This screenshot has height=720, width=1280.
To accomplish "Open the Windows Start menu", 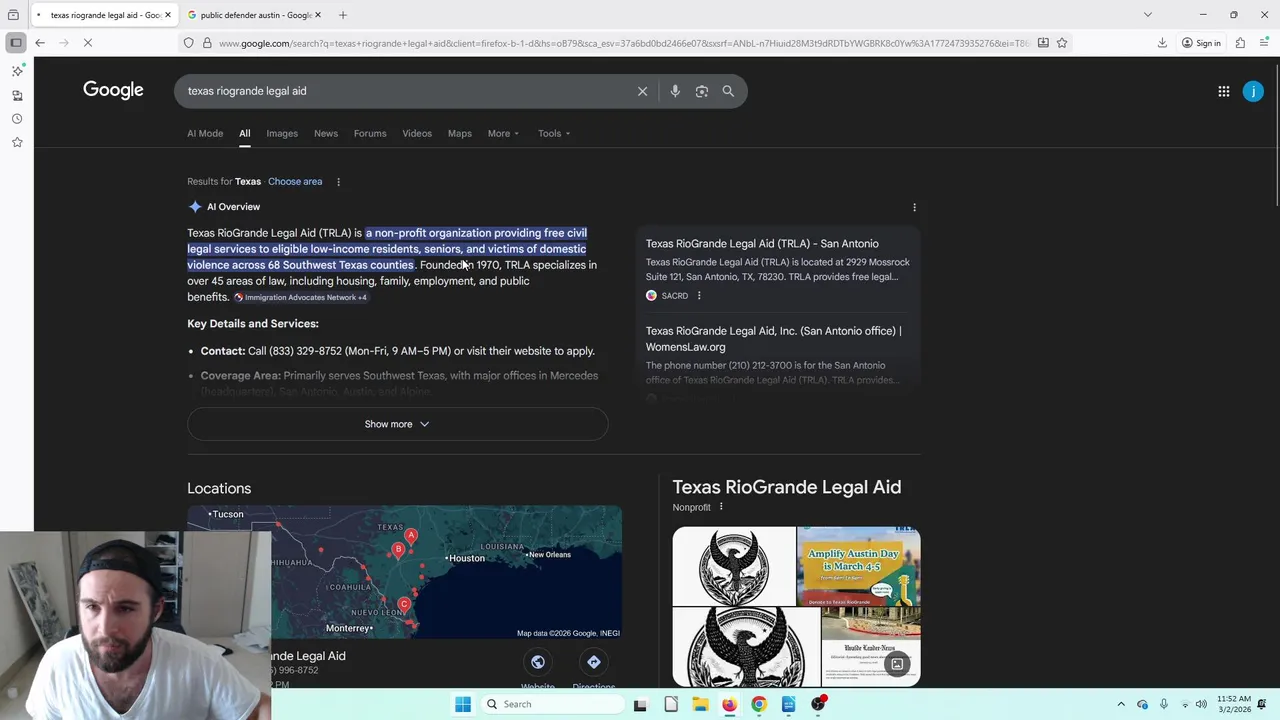I will (463, 704).
